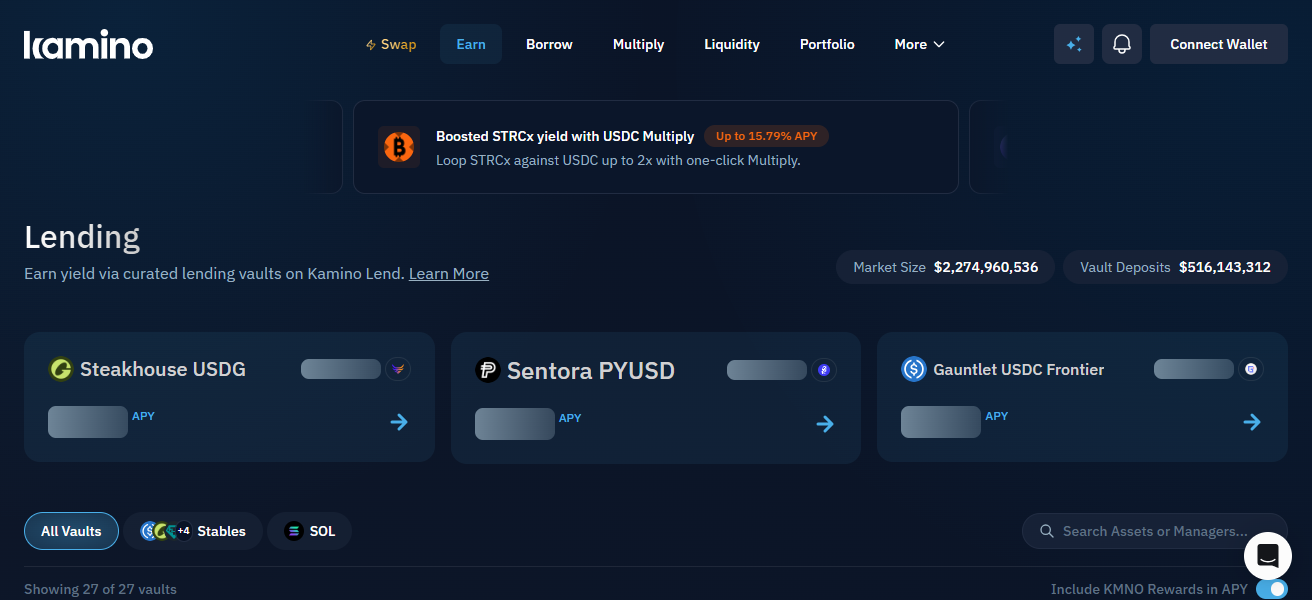Open the Multiply page
This screenshot has width=1312, height=600.
click(638, 44)
